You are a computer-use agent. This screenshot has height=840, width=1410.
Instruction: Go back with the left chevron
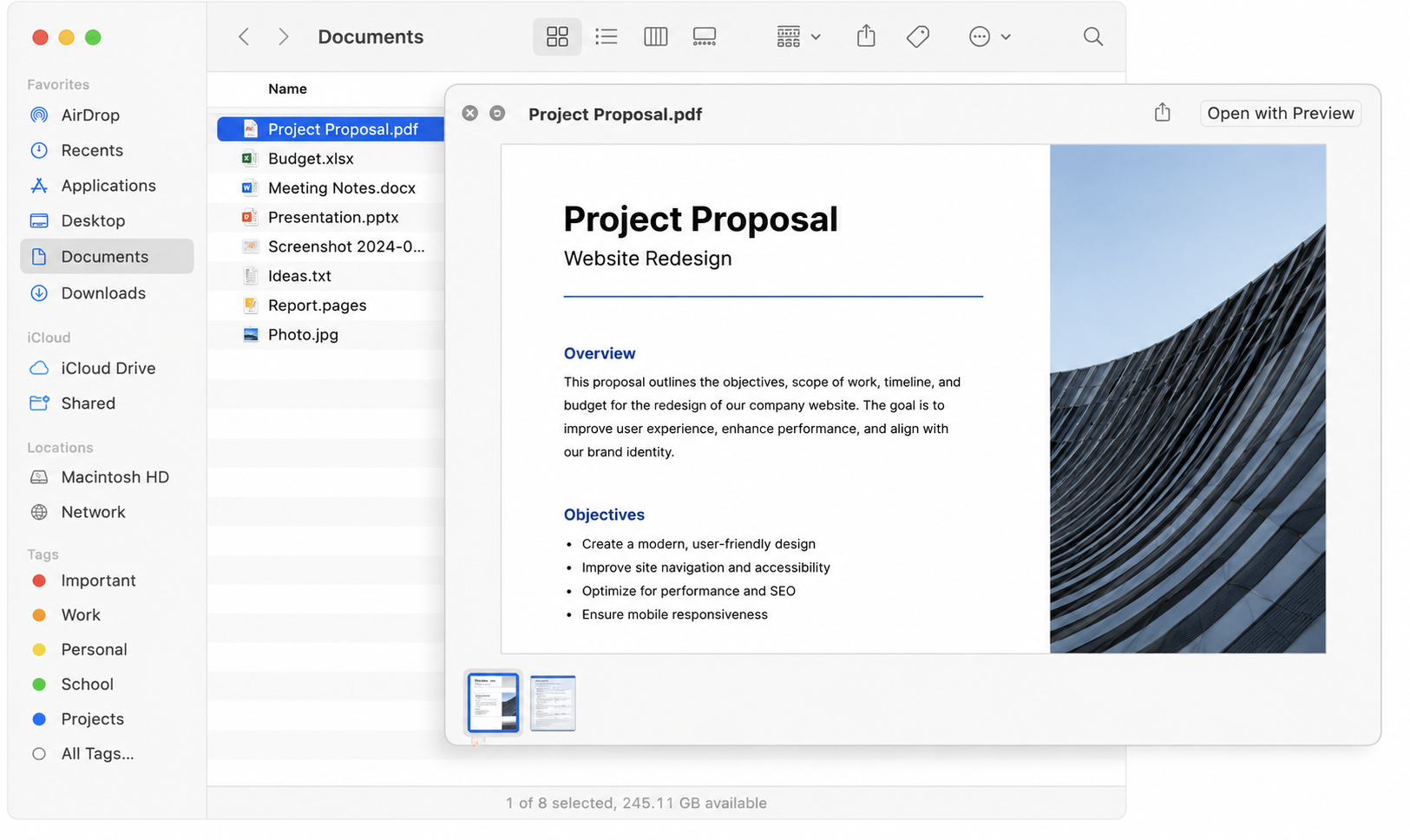pyautogui.click(x=244, y=36)
